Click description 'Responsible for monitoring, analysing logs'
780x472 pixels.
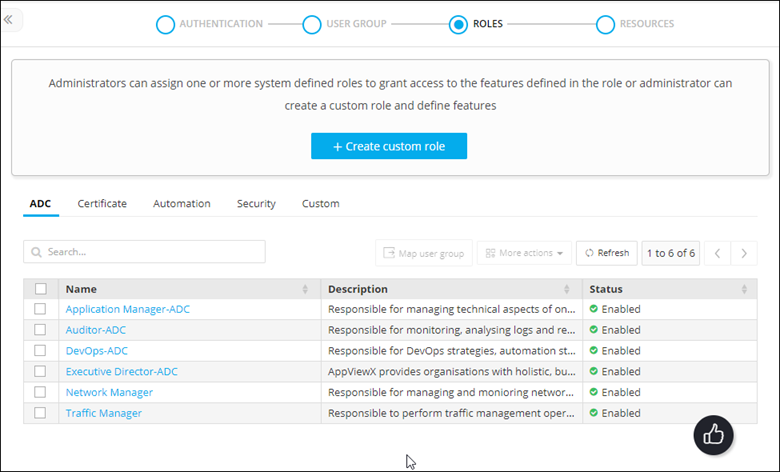pyautogui.click(x=452, y=330)
